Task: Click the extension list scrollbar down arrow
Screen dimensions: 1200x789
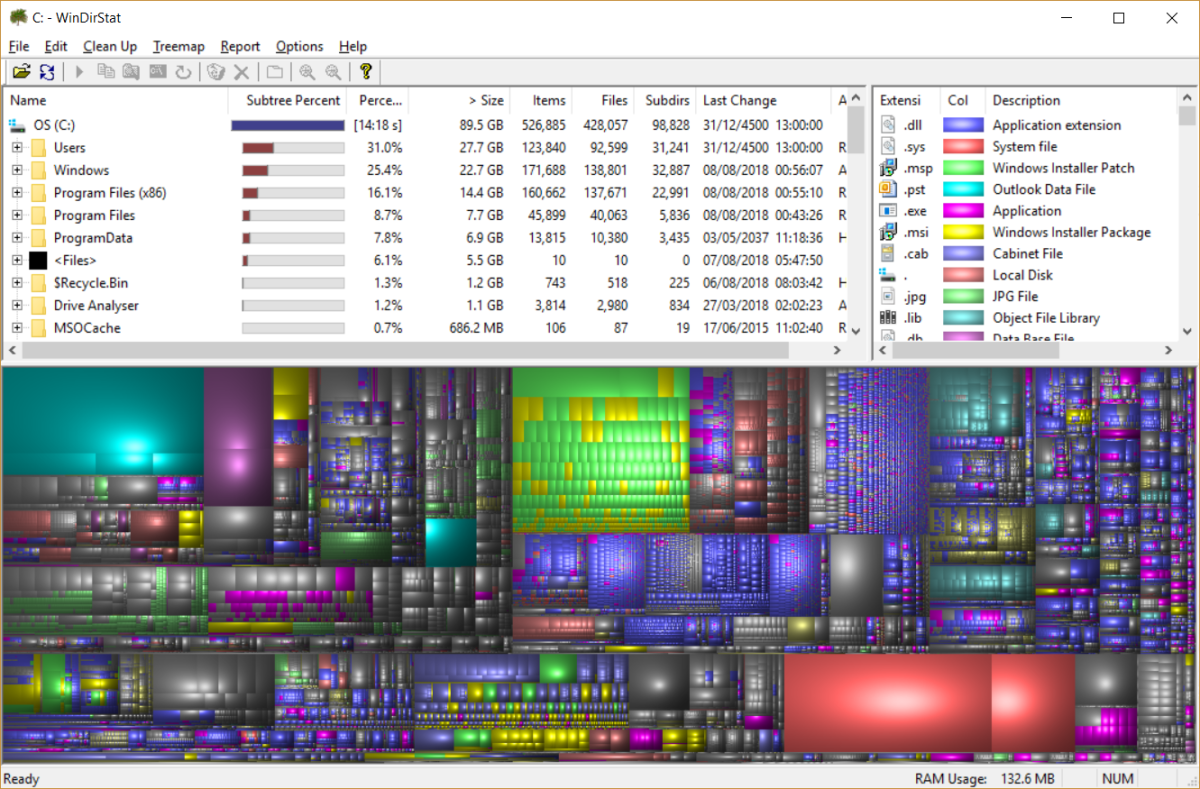Action: click(x=1188, y=332)
